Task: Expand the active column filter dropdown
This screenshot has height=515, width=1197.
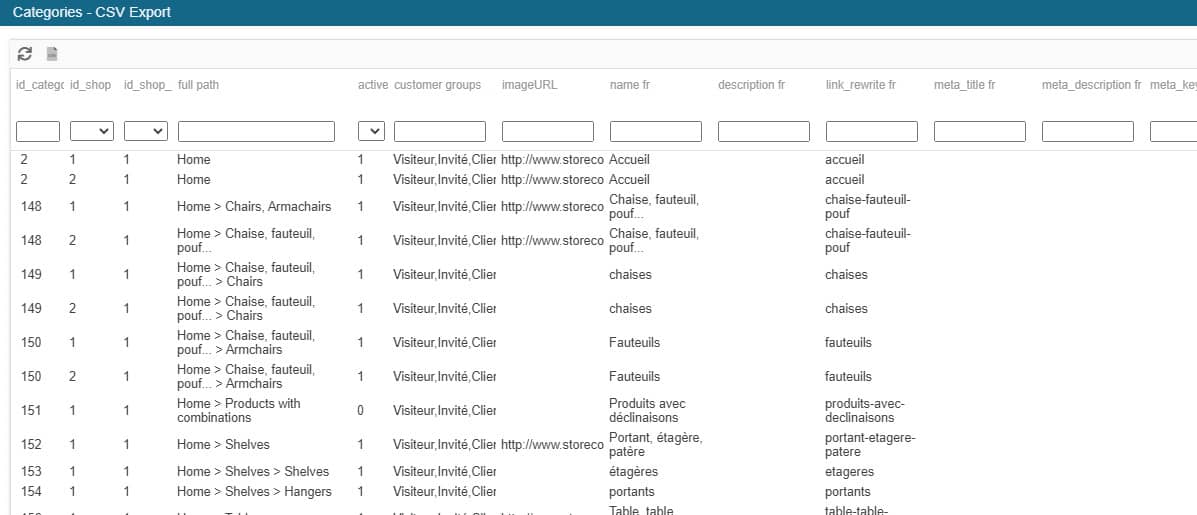Action: (371, 131)
